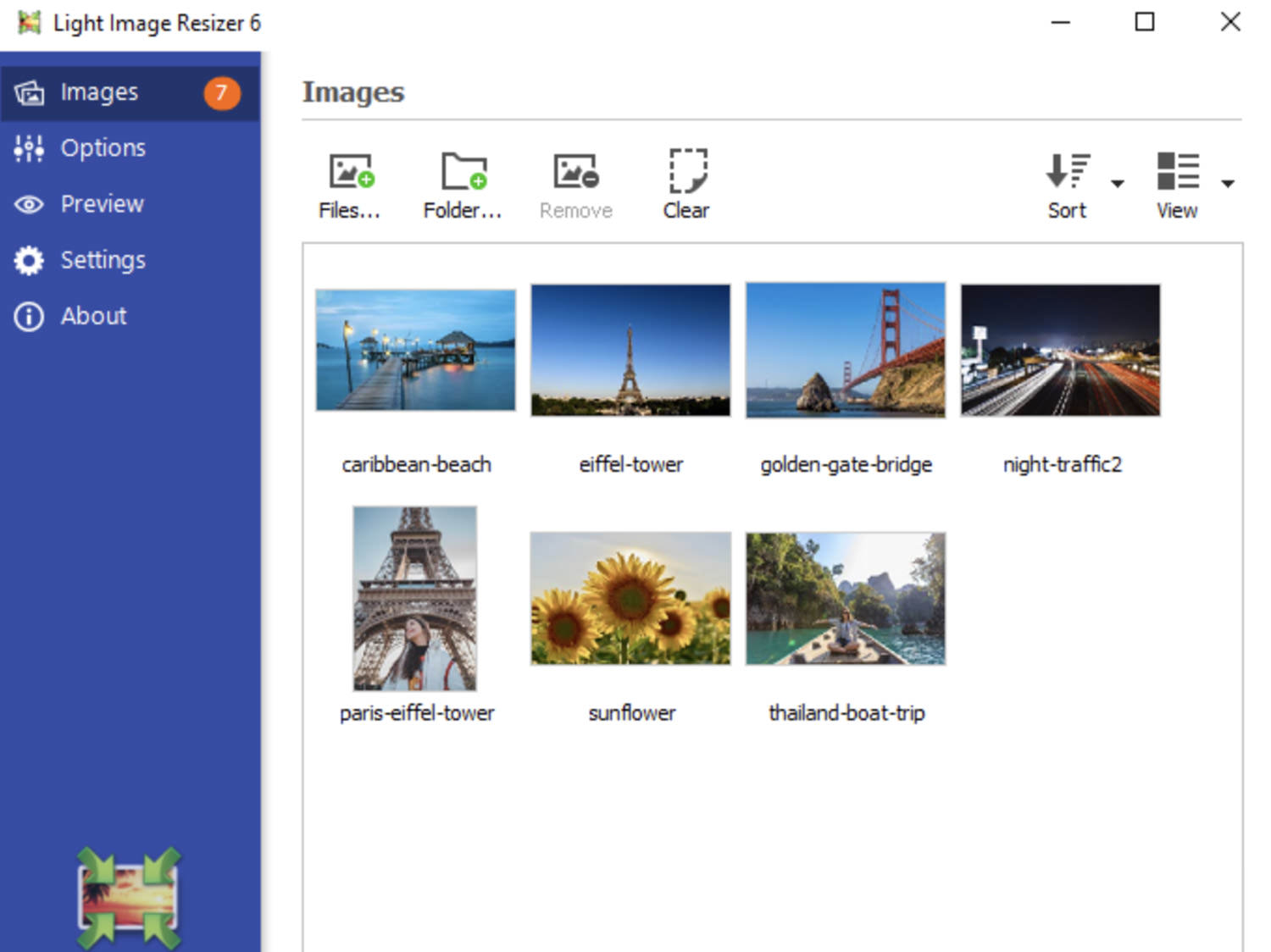
Task: Click the View layout icon
Action: pos(1178,171)
